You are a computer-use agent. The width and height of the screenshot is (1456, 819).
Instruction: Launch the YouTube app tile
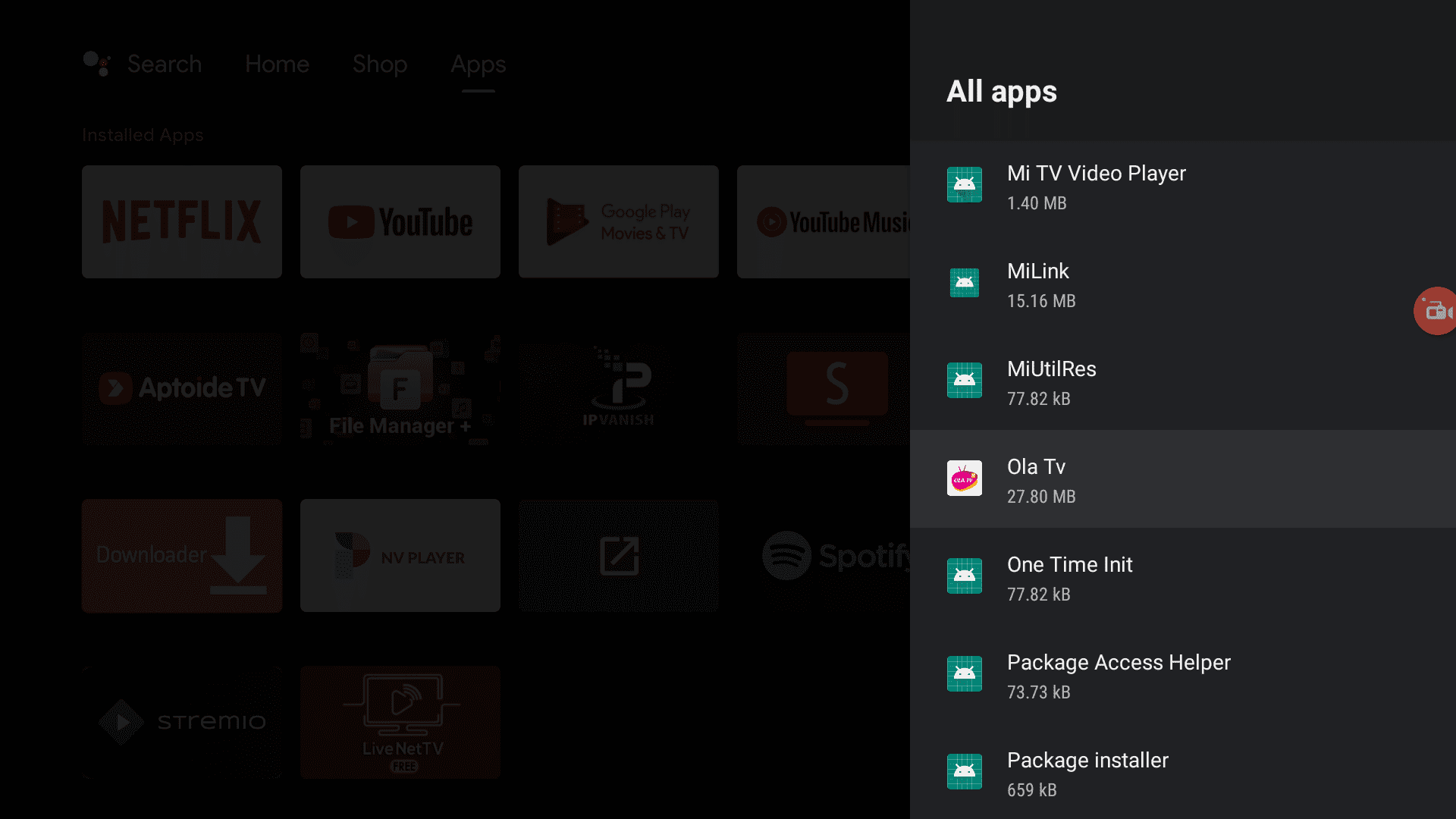pos(400,221)
